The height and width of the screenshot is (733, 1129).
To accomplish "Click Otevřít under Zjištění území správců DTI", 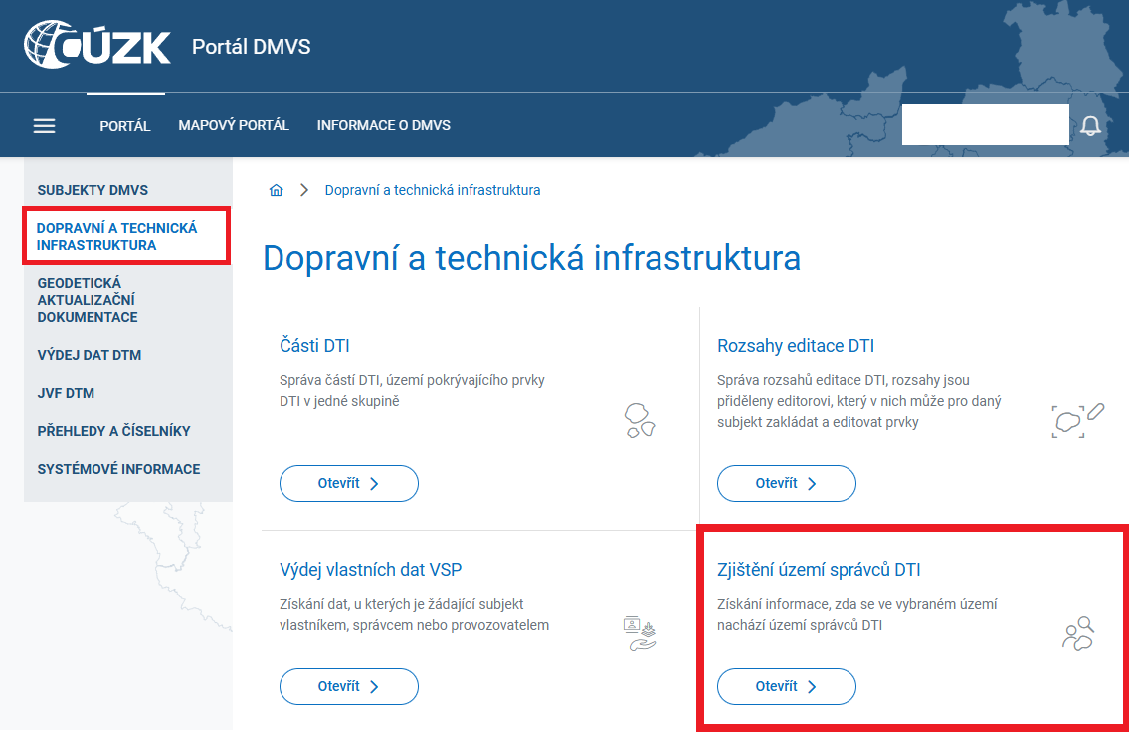I will click(786, 686).
